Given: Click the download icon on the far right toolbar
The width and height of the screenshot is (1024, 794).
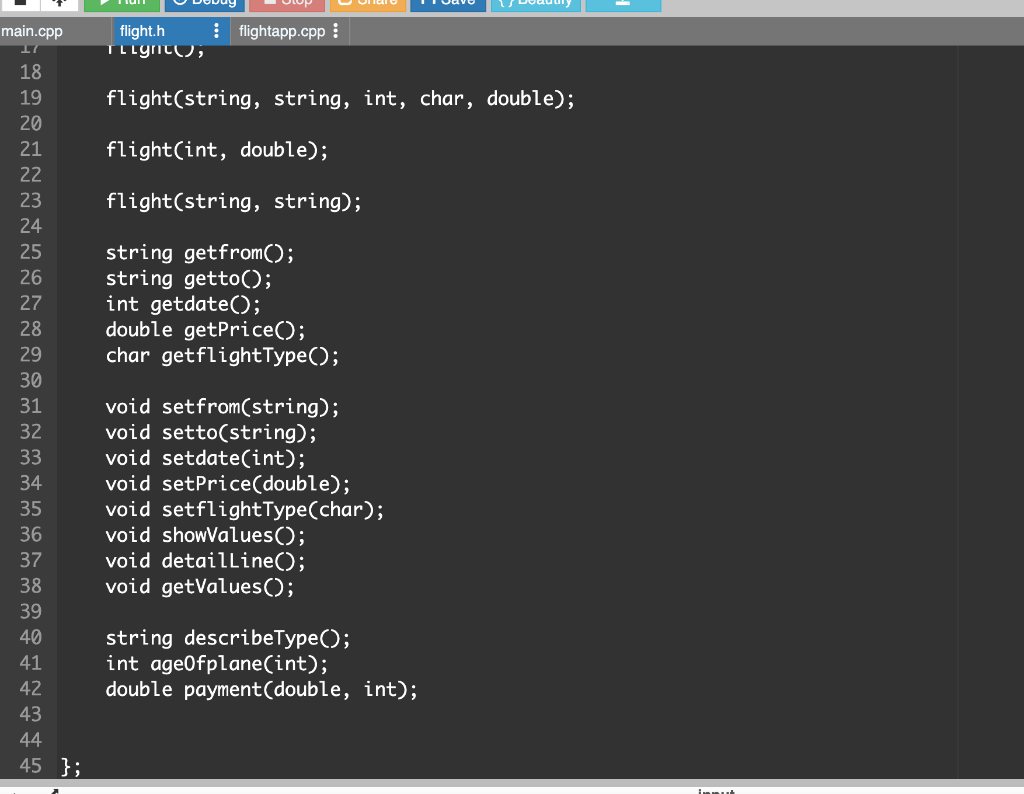Looking at the screenshot, I should tap(622, 4).
